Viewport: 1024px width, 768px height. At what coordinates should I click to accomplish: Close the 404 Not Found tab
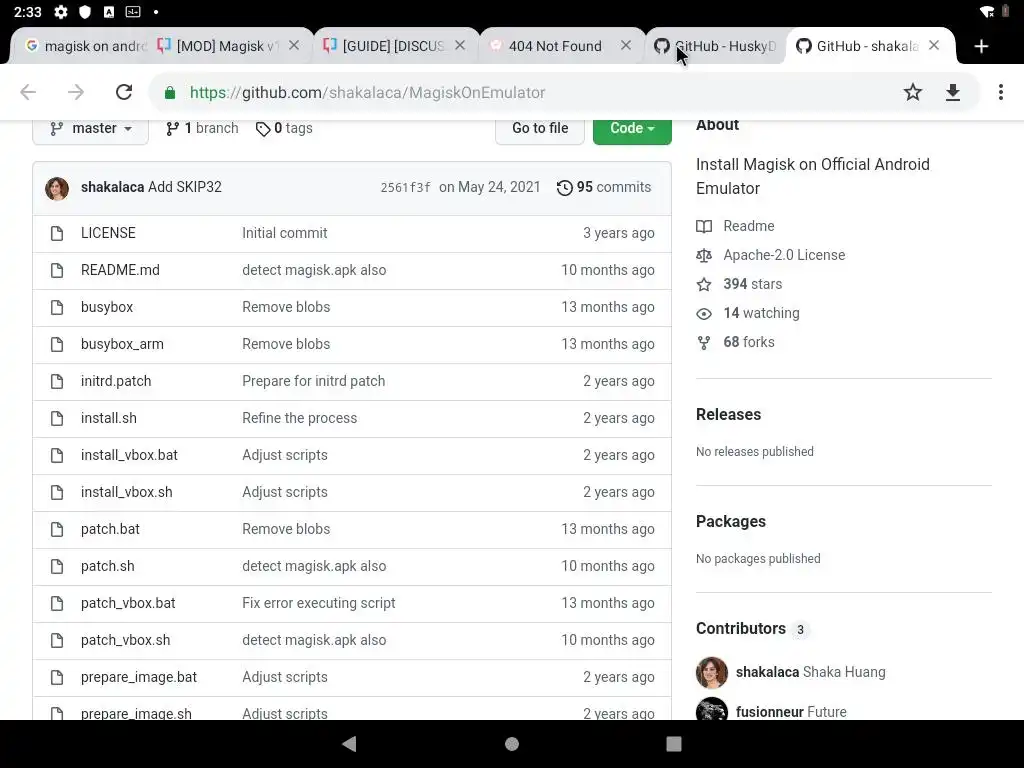[626, 45]
